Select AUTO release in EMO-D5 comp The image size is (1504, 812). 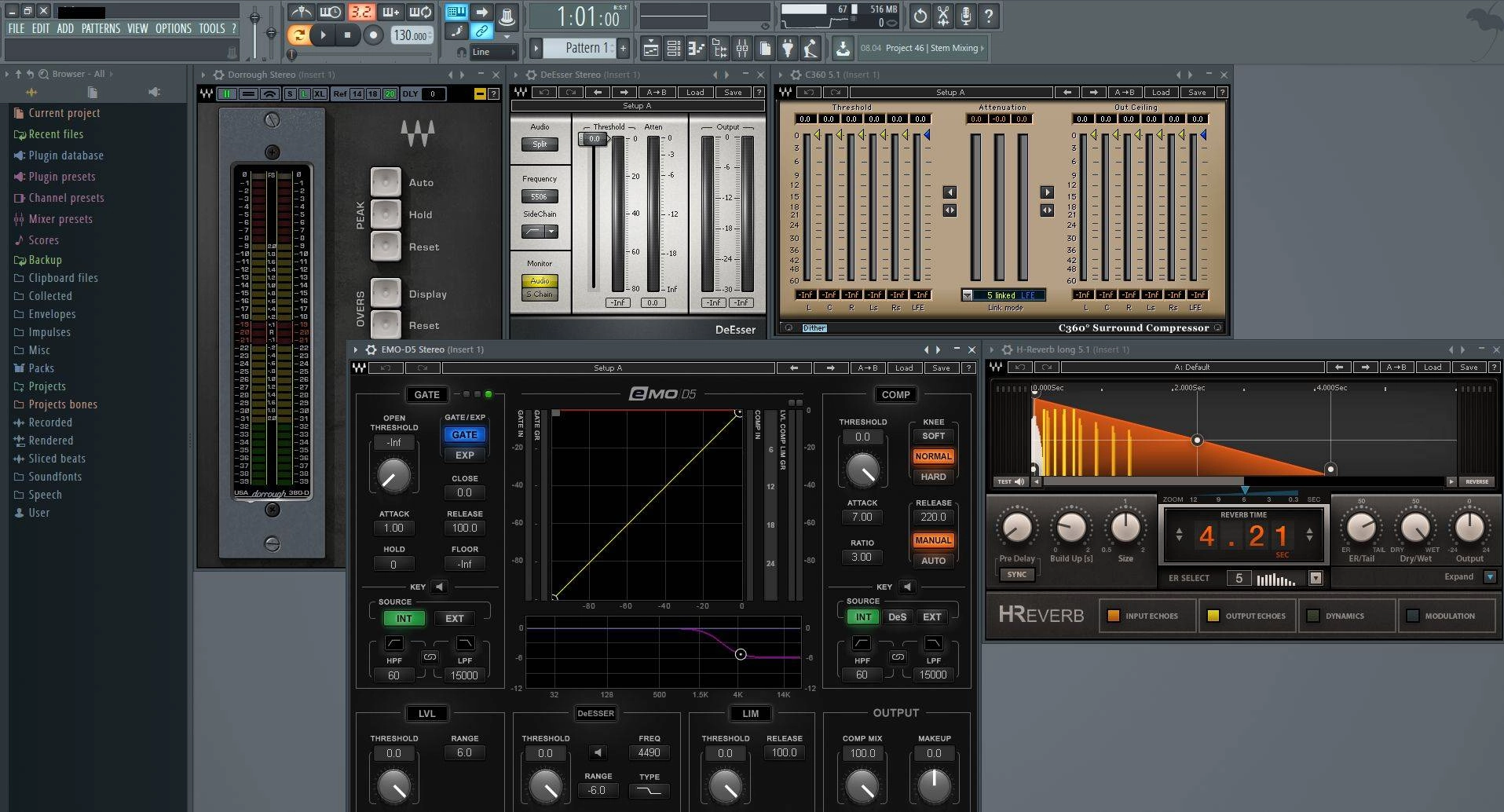pyautogui.click(x=933, y=561)
